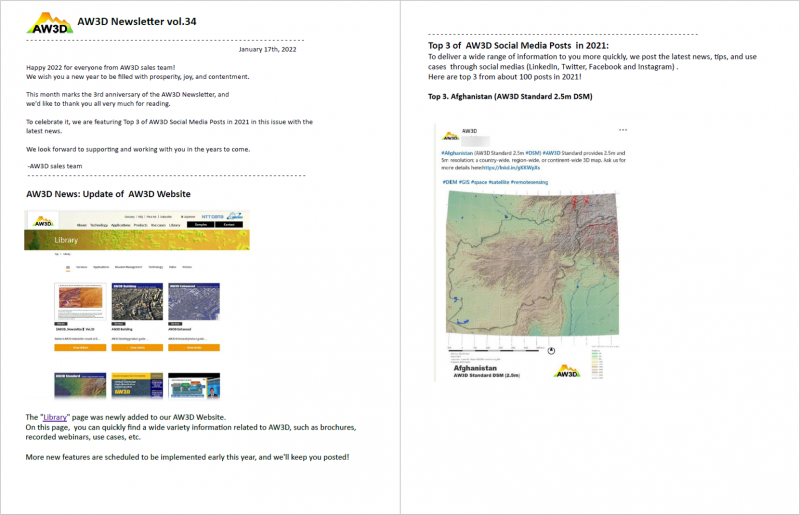The image size is (800, 515).
Task: Click the NTT DATA logo in website screenshot
Action: click(212, 216)
